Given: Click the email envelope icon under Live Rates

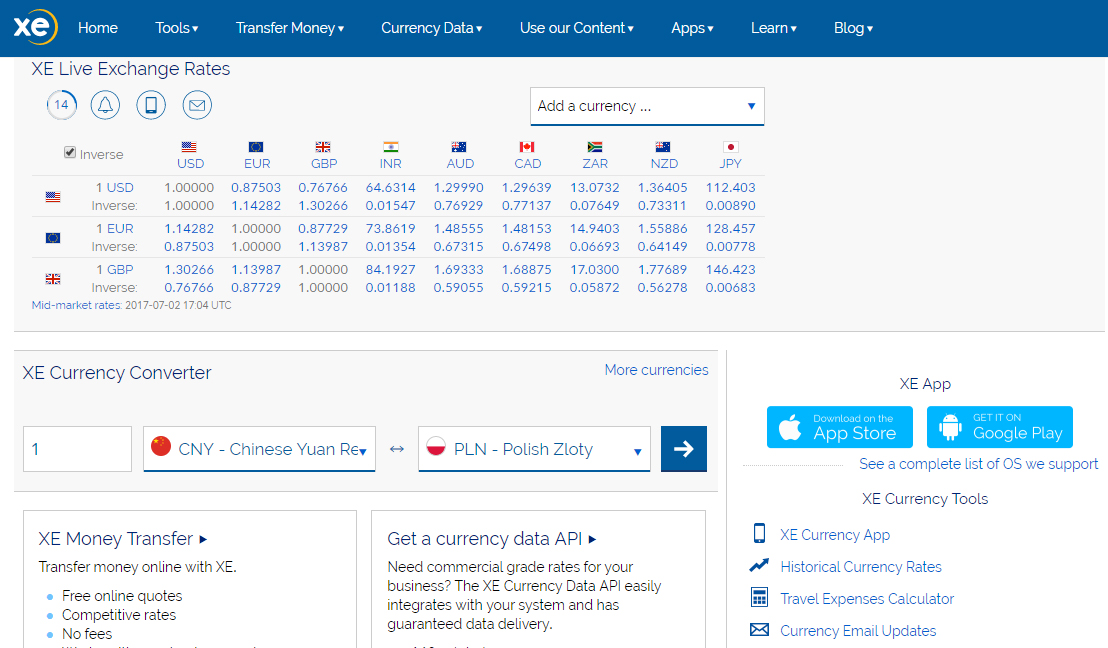Looking at the screenshot, I should 197,105.
